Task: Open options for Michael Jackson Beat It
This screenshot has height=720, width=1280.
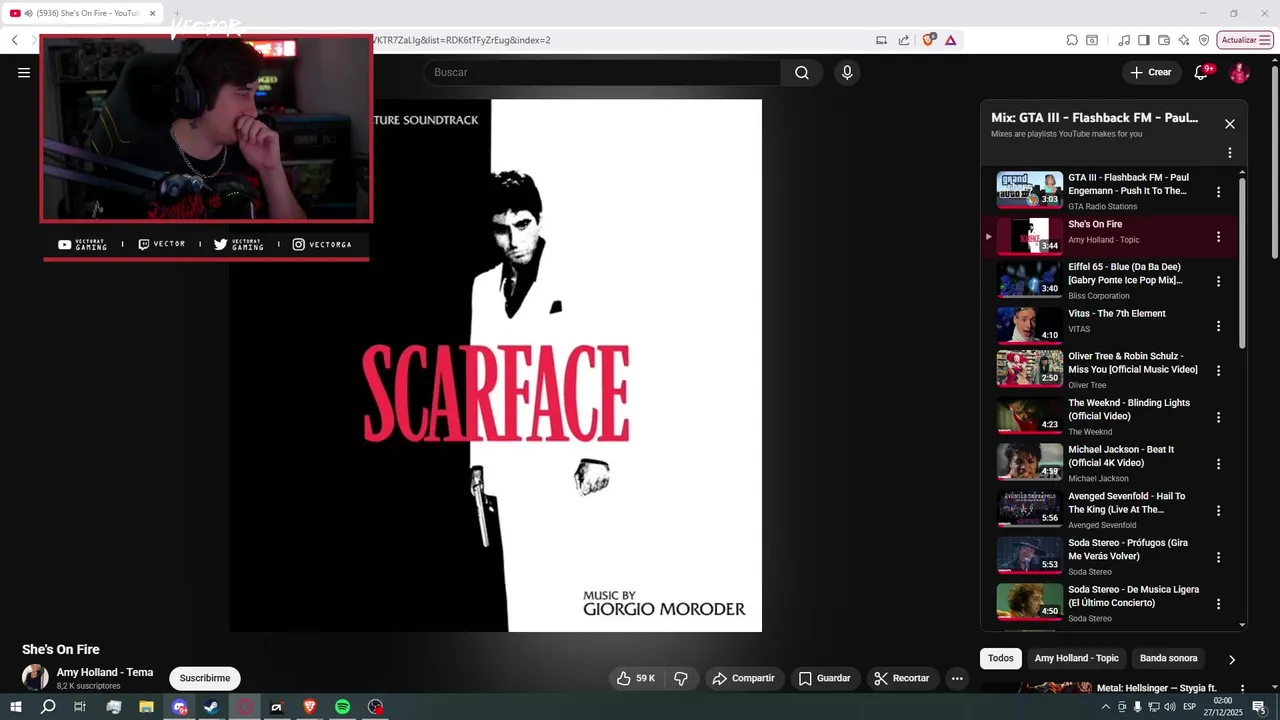Action: pos(1218,464)
